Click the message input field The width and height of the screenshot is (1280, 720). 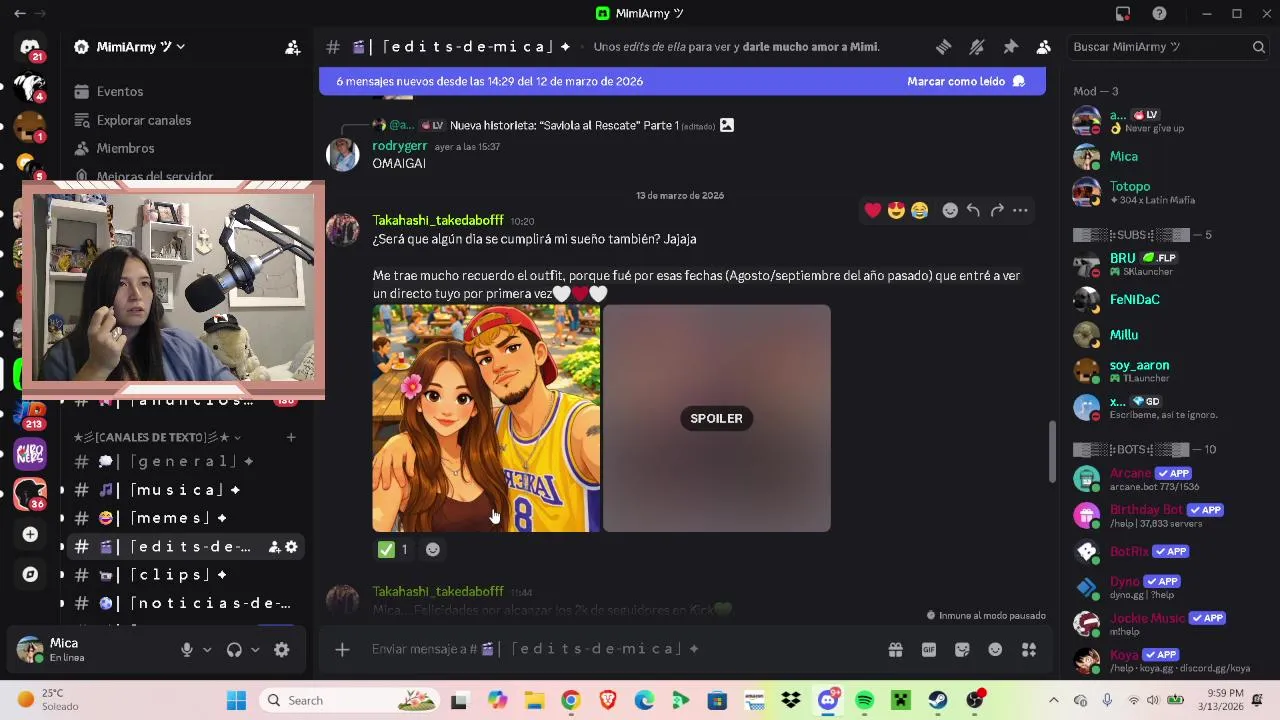pyautogui.click(x=618, y=649)
